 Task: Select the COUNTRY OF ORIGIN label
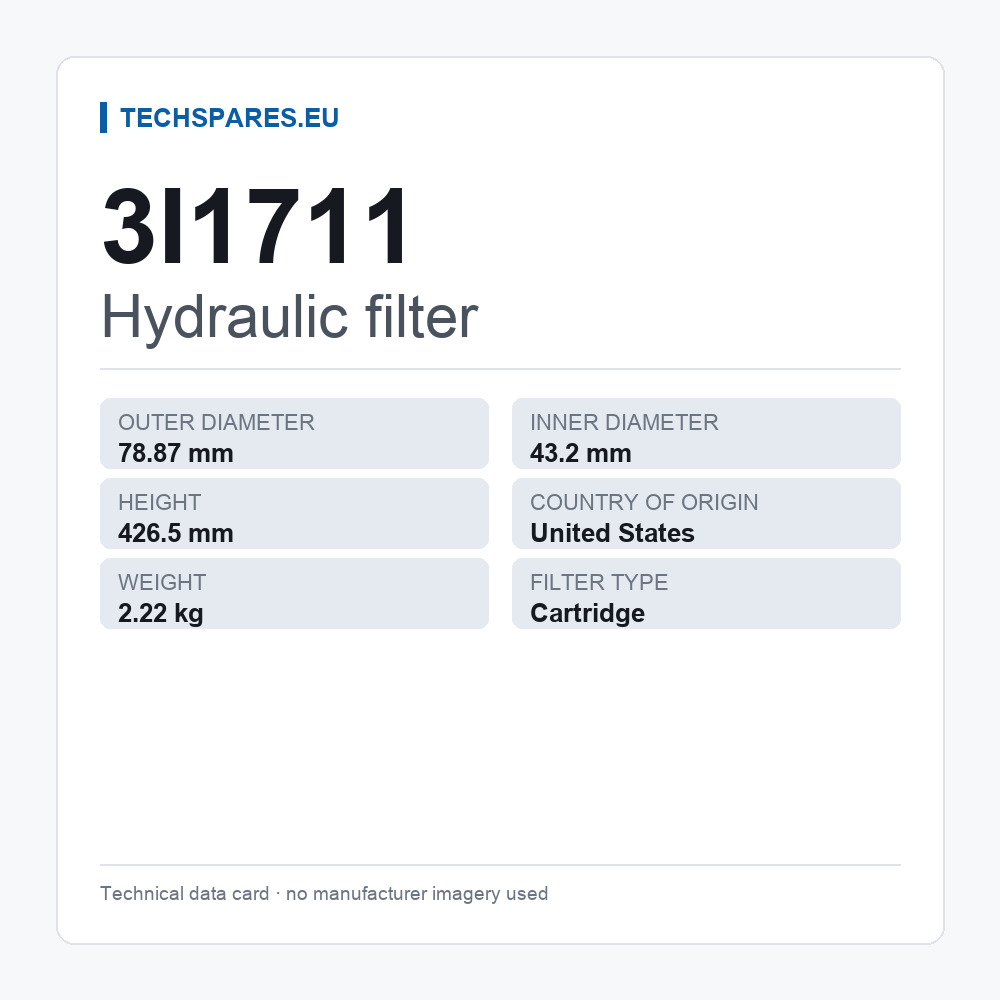pyautogui.click(x=644, y=503)
